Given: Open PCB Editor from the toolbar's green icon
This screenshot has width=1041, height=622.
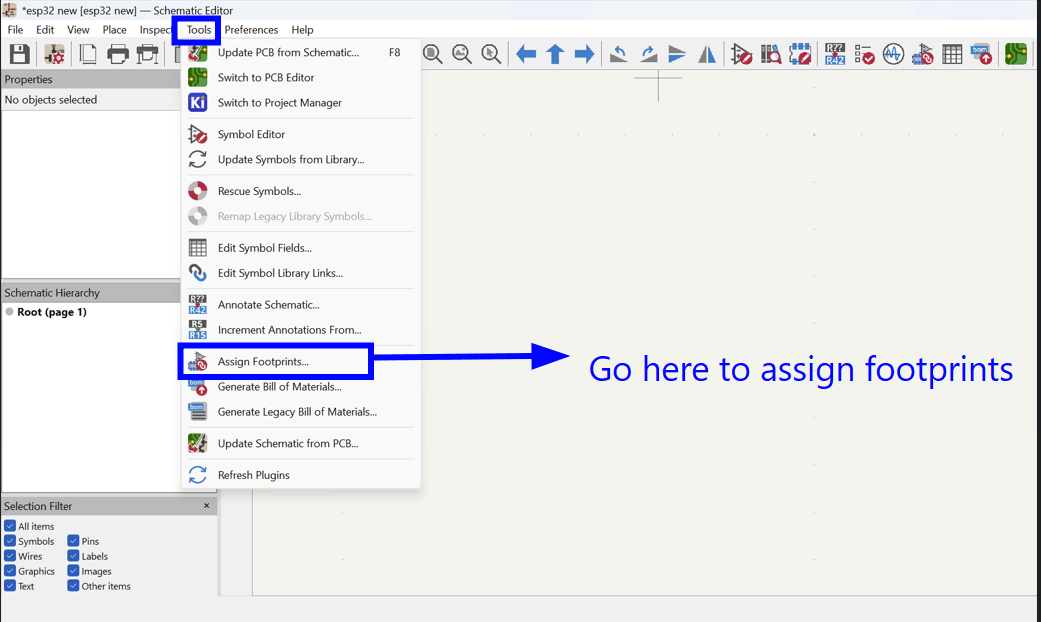Looking at the screenshot, I should 1016,54.
